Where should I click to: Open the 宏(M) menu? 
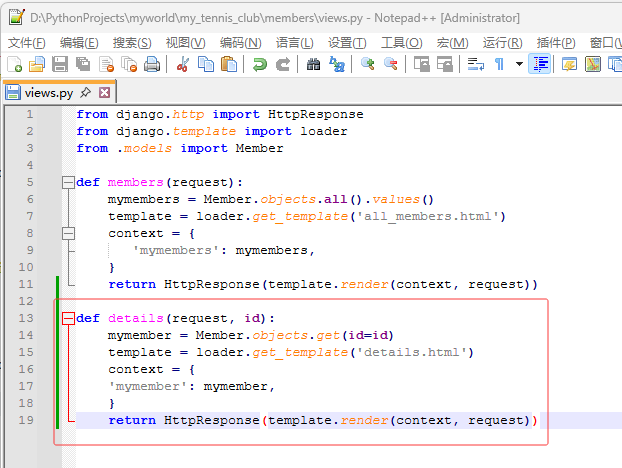tap(452, 42)
